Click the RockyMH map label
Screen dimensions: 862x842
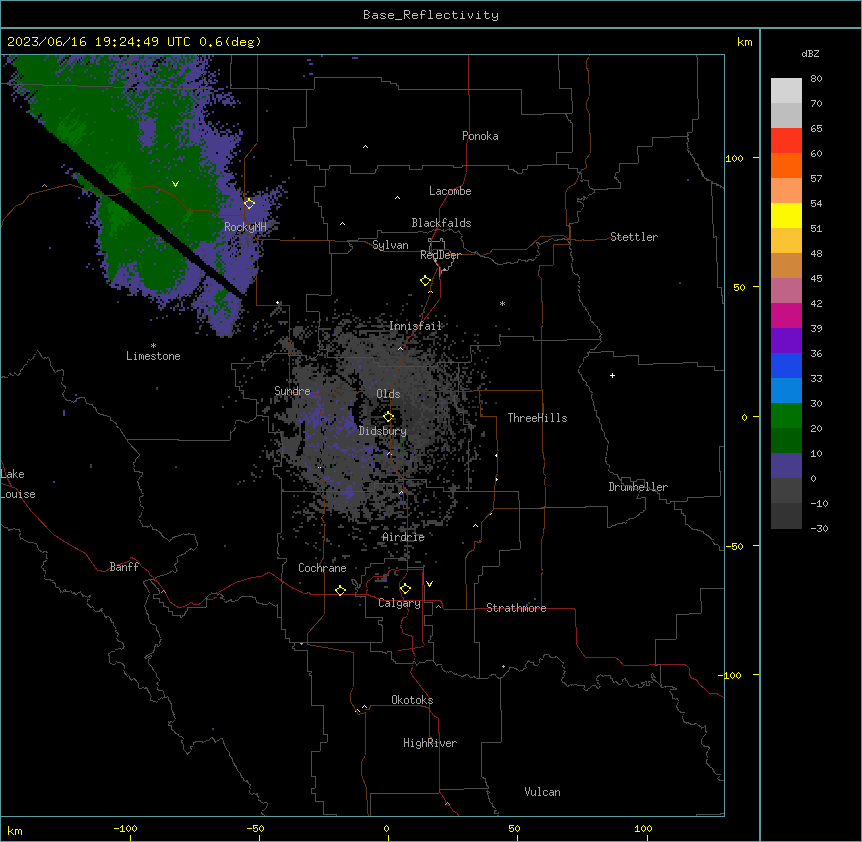pos(245,227)
